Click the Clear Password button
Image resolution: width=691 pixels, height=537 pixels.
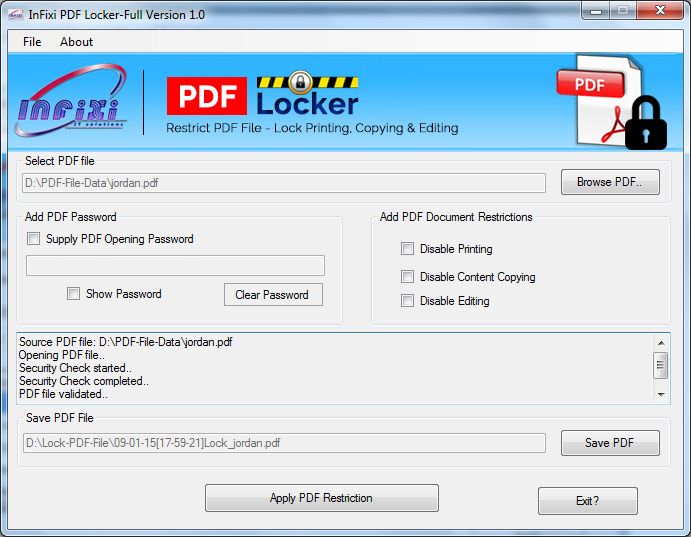[x=273, y=295]
